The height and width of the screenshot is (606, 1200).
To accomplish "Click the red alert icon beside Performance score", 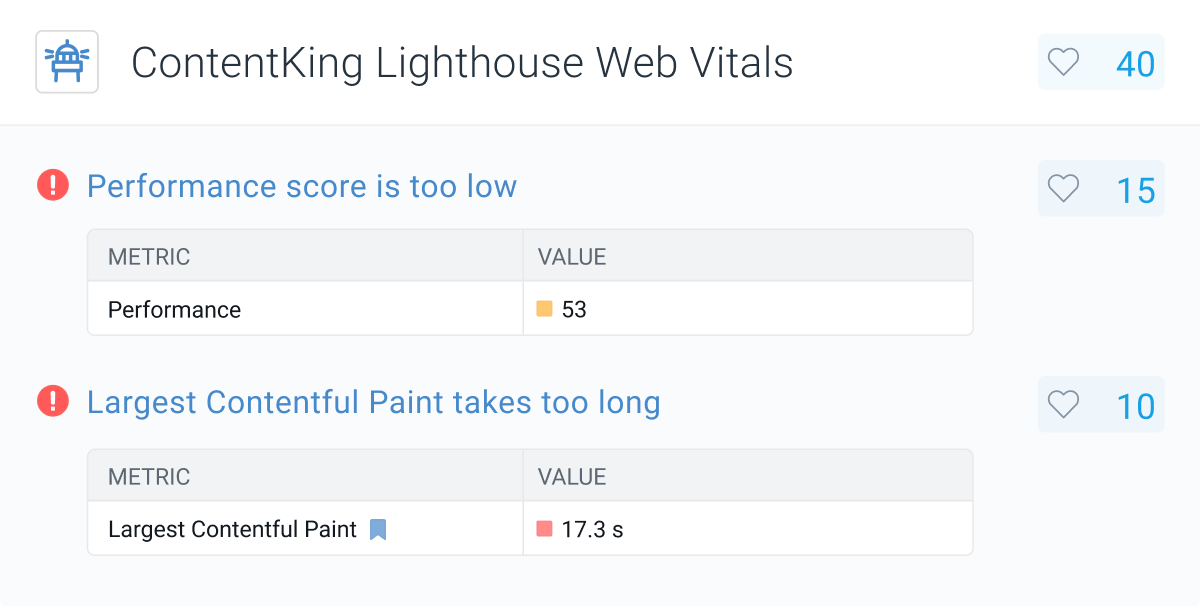I will coord(51,186).
